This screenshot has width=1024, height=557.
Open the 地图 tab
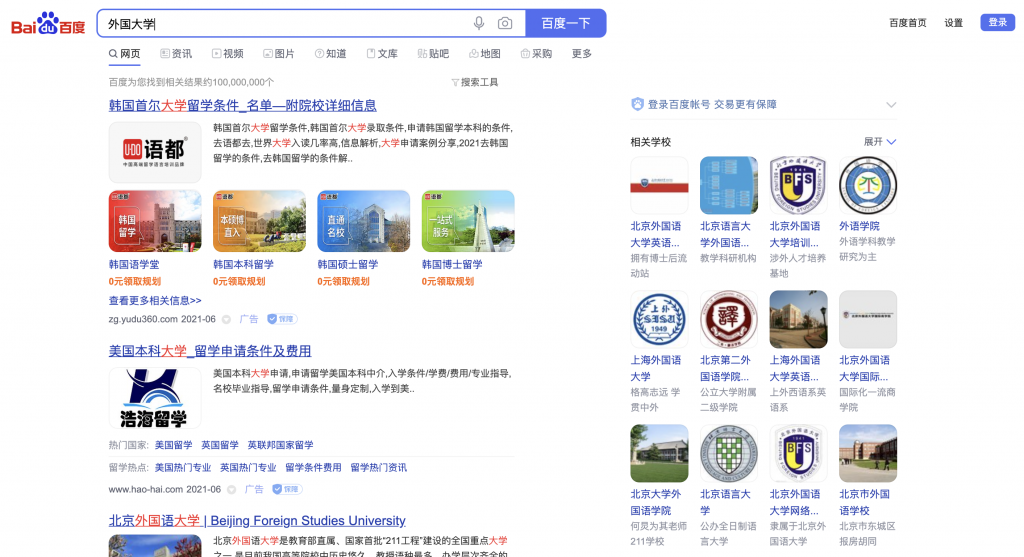(485, 54)
